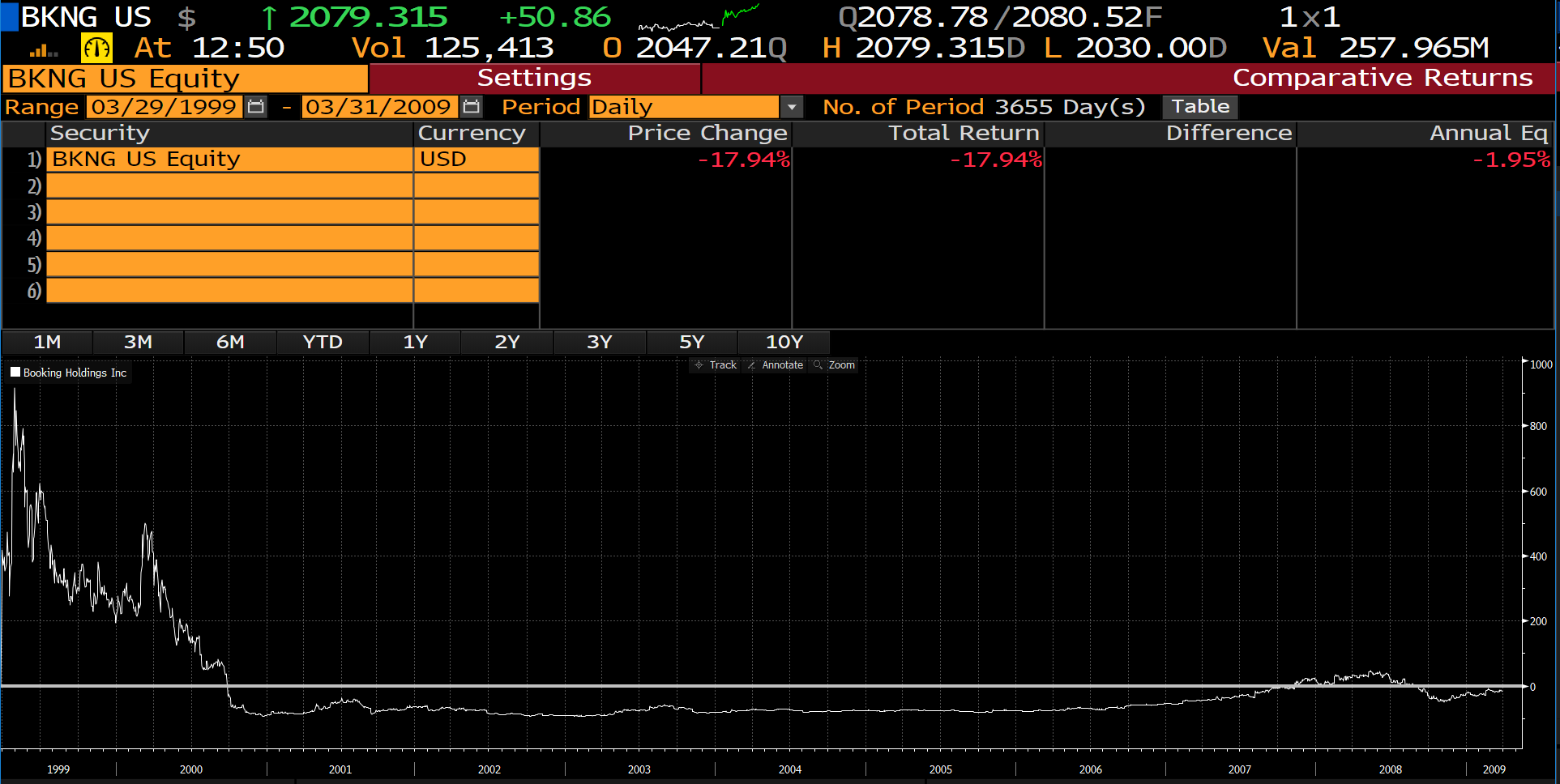Expand the Period Daily dropdown arrow
This screenshot has width=1560, height=784.
[x=791, y=107]
